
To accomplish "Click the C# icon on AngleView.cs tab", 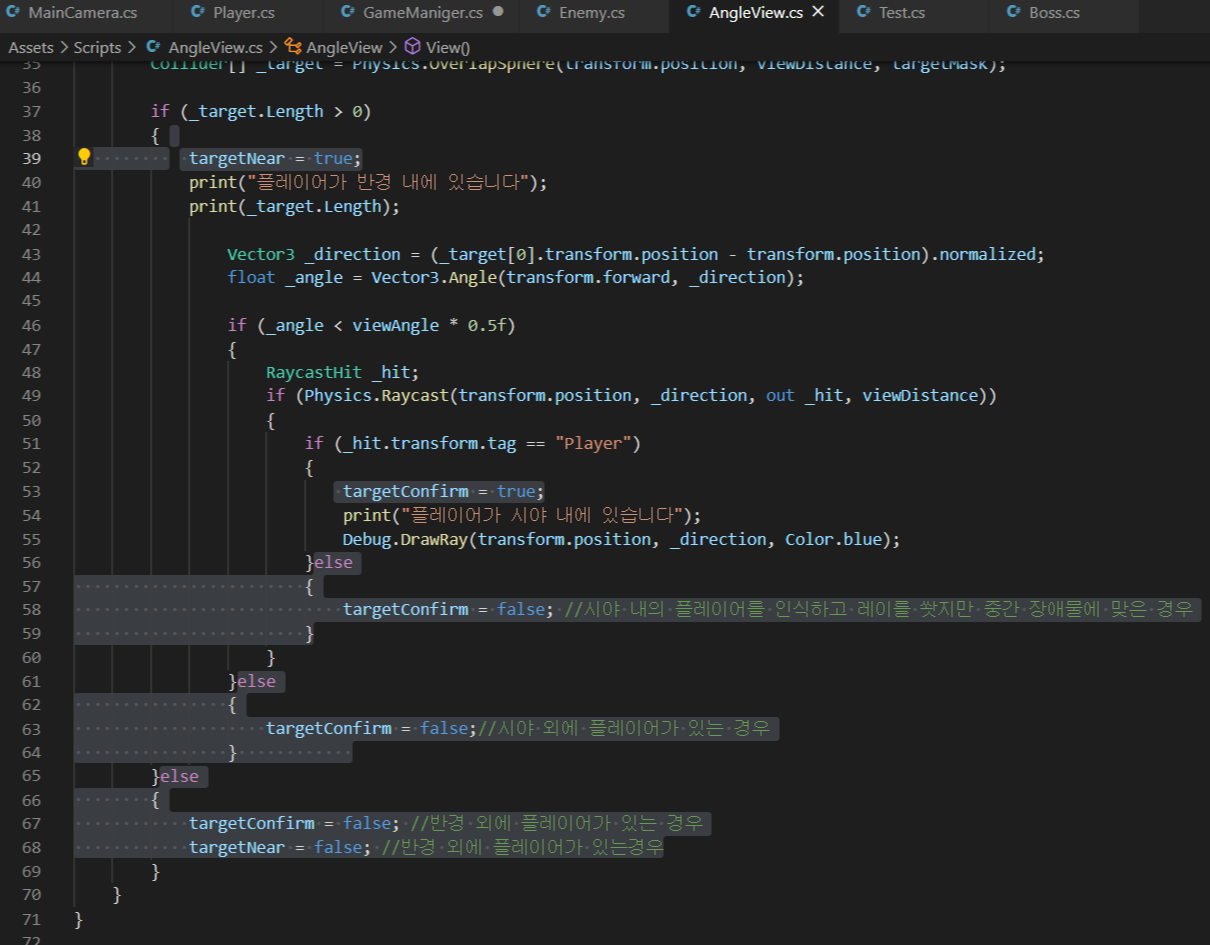I will [x=693, y=13].
